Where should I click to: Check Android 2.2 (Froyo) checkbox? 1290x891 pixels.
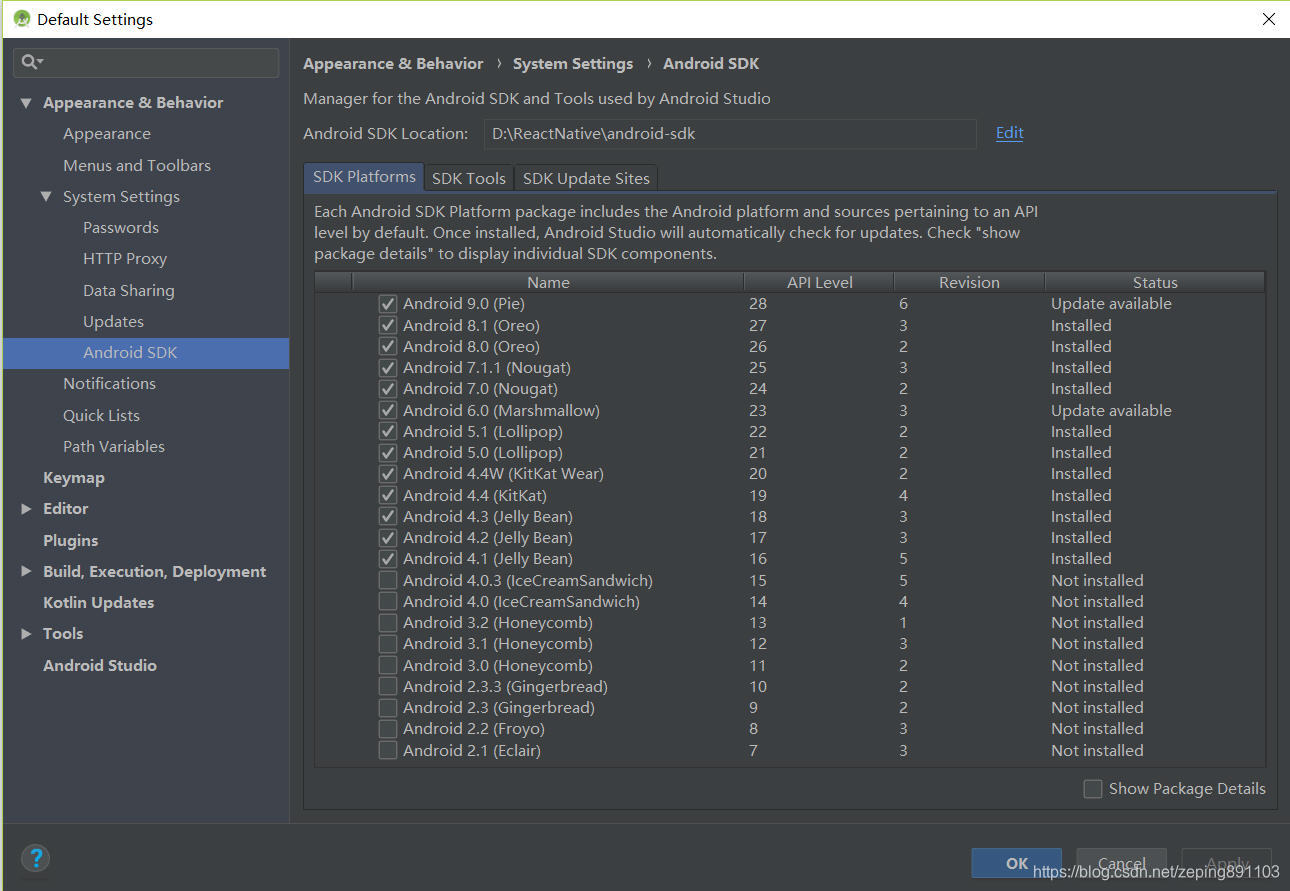[388, 729]
